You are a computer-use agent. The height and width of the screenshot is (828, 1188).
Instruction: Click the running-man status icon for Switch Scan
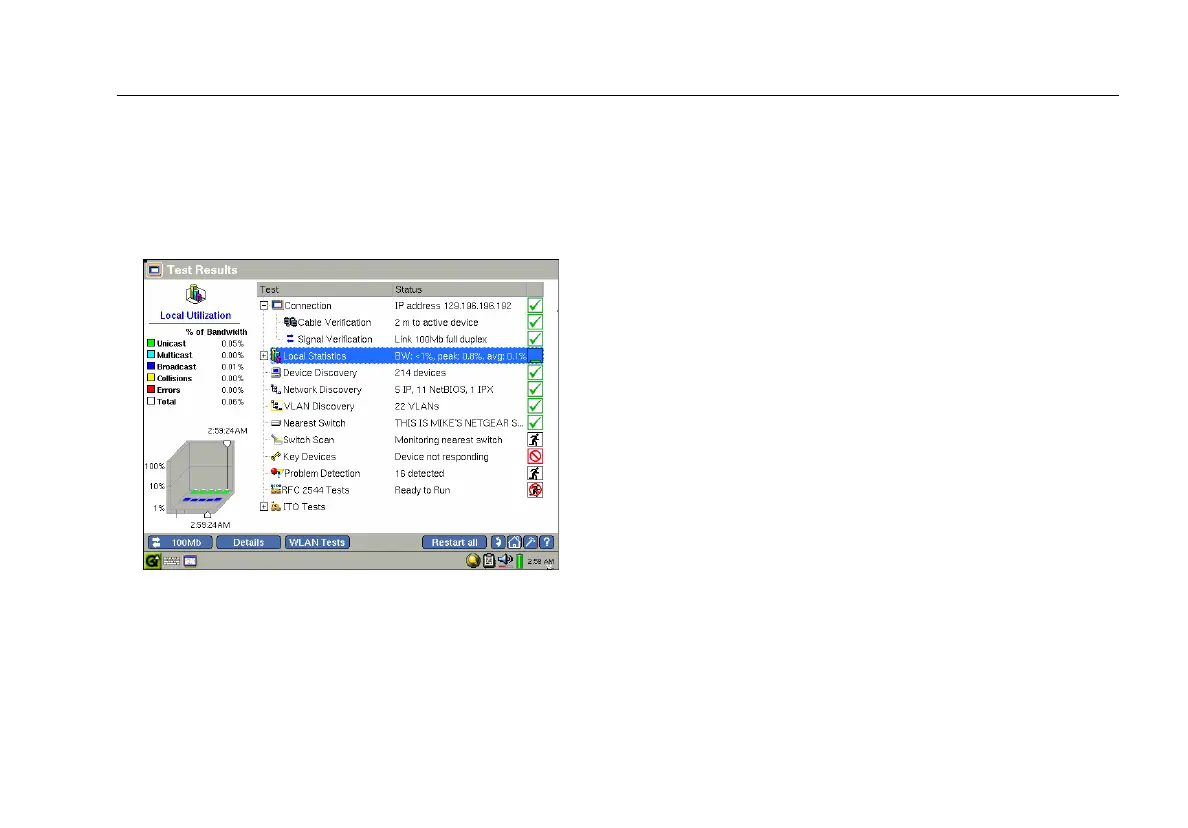click(535, 439)
